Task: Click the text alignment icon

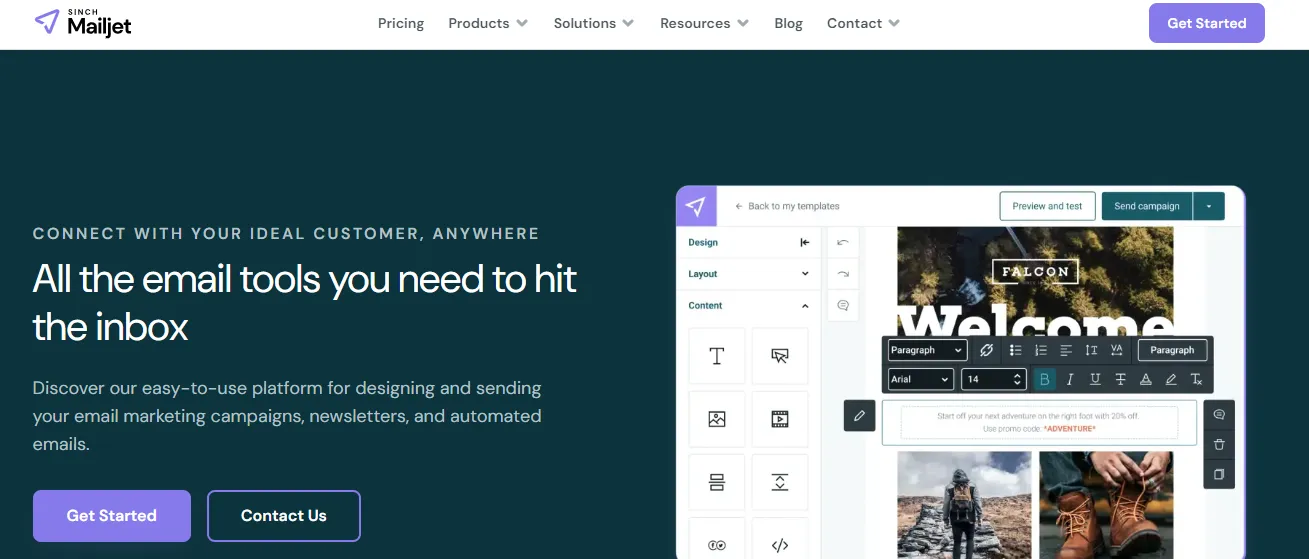Action: coord(1066,350)
